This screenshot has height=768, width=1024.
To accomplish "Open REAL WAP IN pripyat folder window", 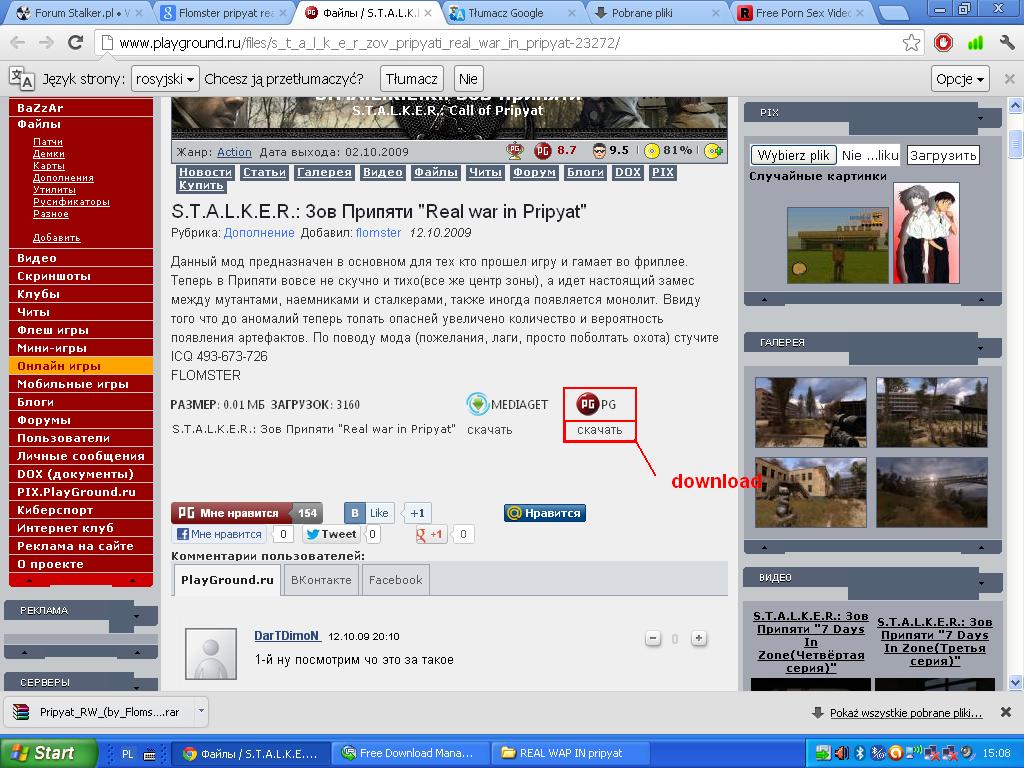I will pos(570,753).
